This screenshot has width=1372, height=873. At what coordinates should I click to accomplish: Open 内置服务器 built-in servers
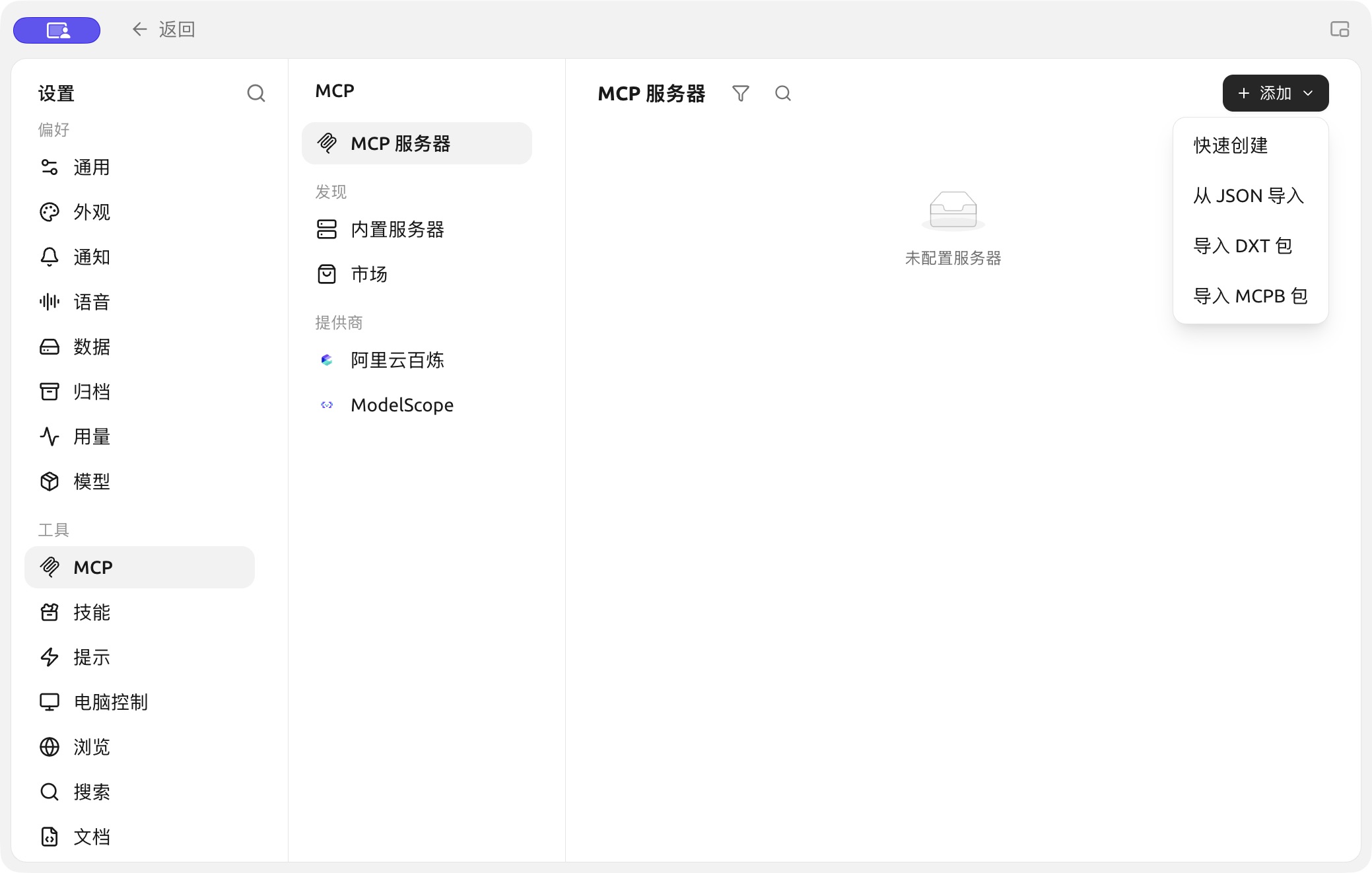point(417,229)
